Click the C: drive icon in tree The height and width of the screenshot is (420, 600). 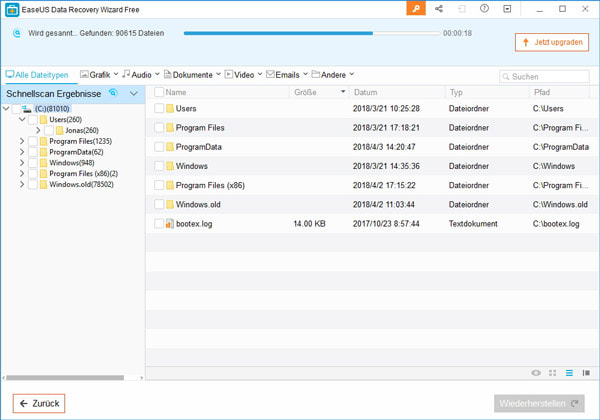click(x=26, y=109)
